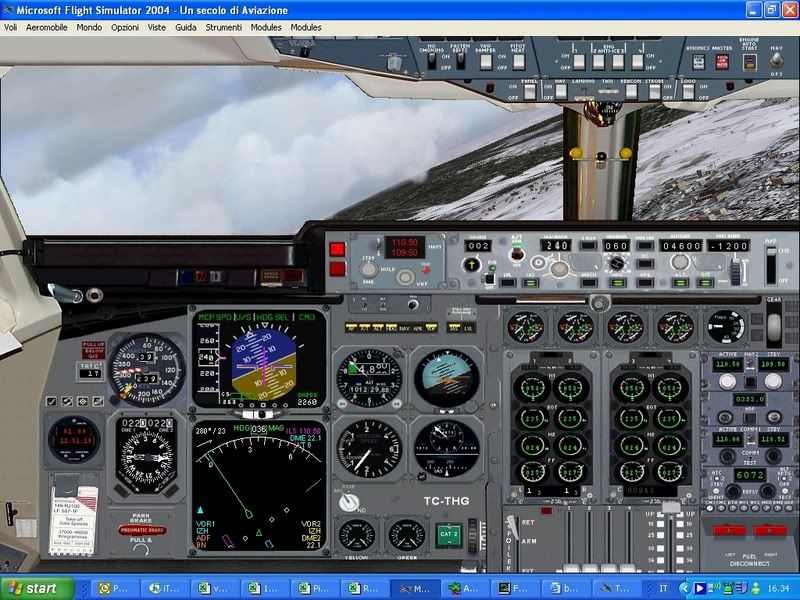Open the Viste menu
The height and width of the screenshot is (600, 800).
tap(157, 28)
